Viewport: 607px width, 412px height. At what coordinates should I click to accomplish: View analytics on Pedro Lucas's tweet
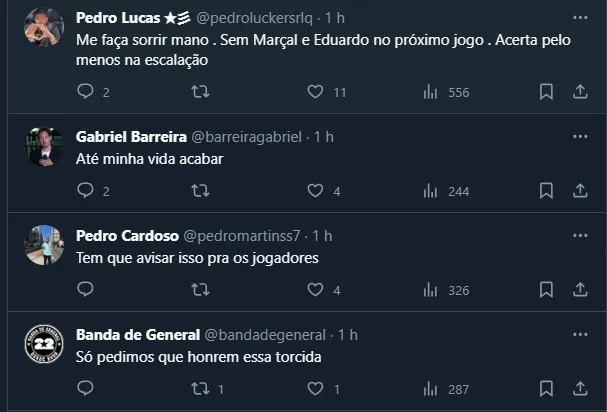tap(431, 92)
